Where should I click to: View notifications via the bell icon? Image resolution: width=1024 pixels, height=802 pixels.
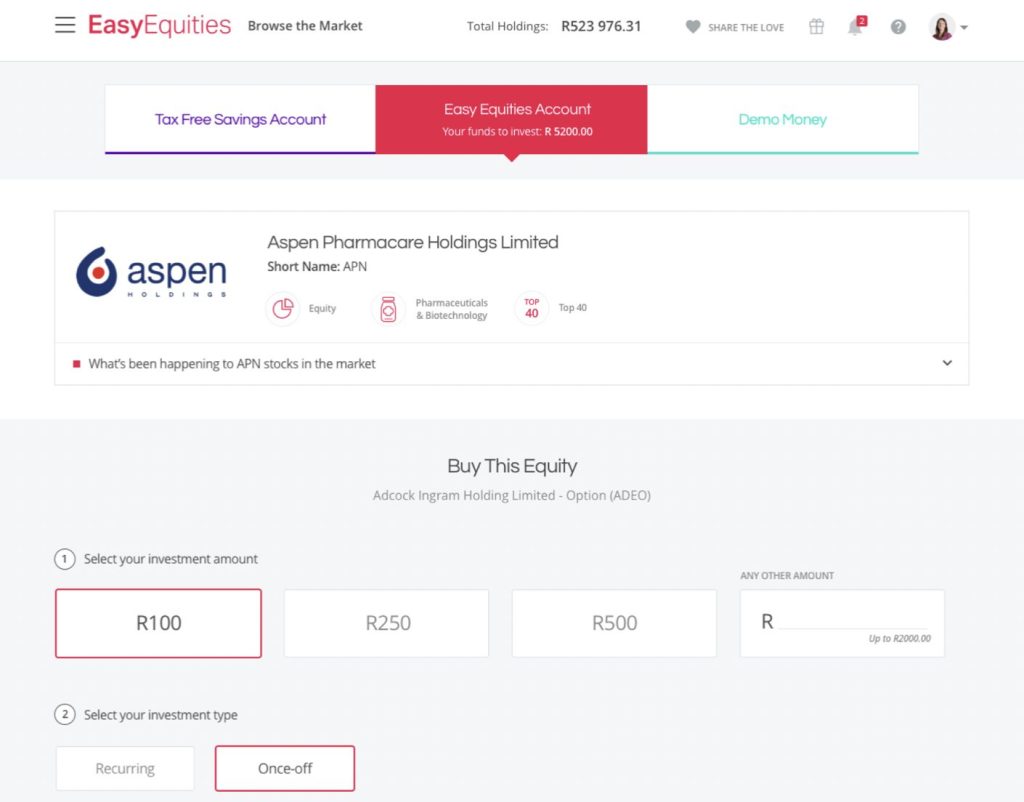point(856,26)
